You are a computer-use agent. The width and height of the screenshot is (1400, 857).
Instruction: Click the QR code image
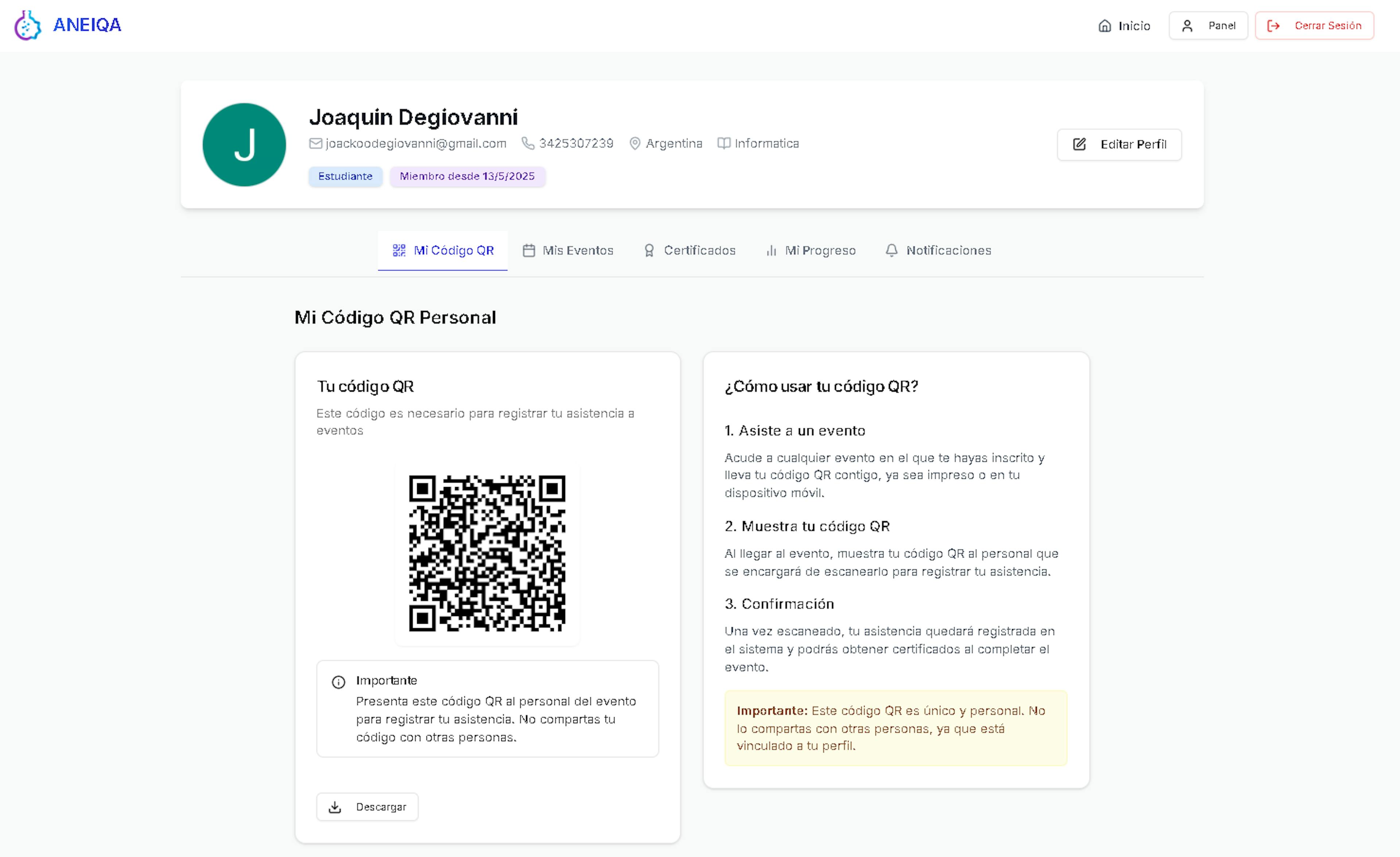pos(487,553)
